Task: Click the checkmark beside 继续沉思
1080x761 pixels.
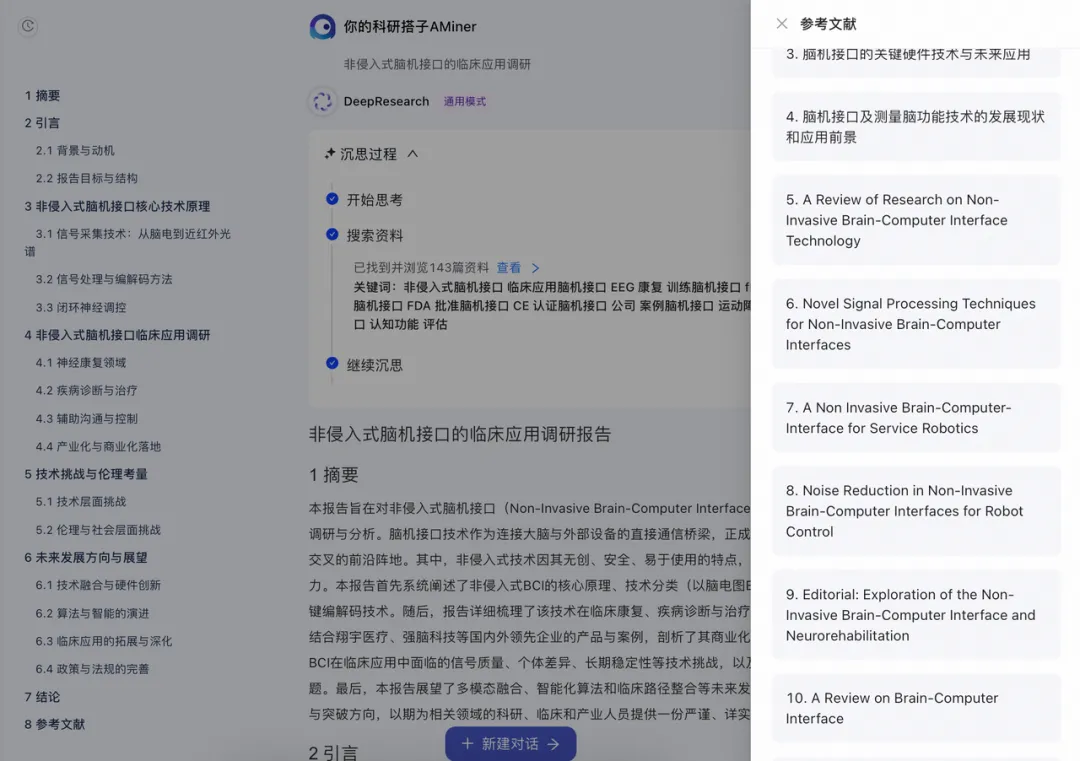Action: click(332, 364)
